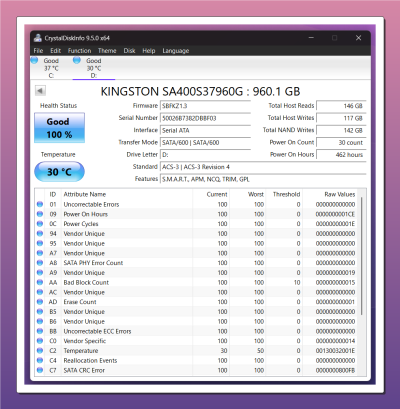The width and height of the screenshot is (400, 409).
Task: Switch to the C: disk tab
Action: point(51,68)
